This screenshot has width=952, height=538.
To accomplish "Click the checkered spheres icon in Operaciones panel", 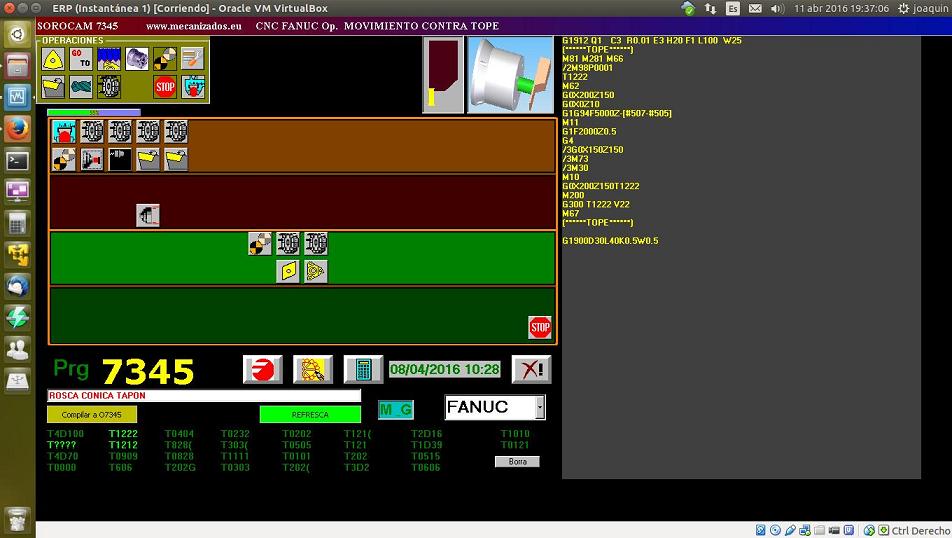I will click(165, 59).
